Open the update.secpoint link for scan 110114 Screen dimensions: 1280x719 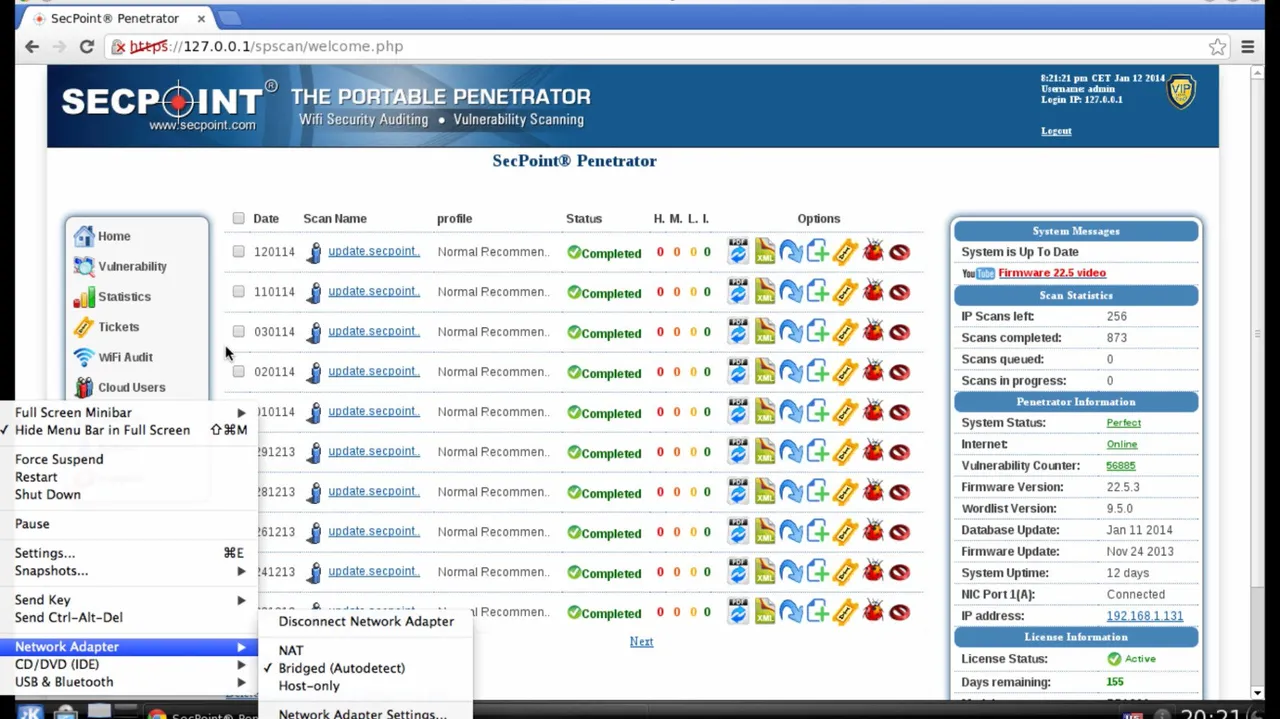pos(373,291)
